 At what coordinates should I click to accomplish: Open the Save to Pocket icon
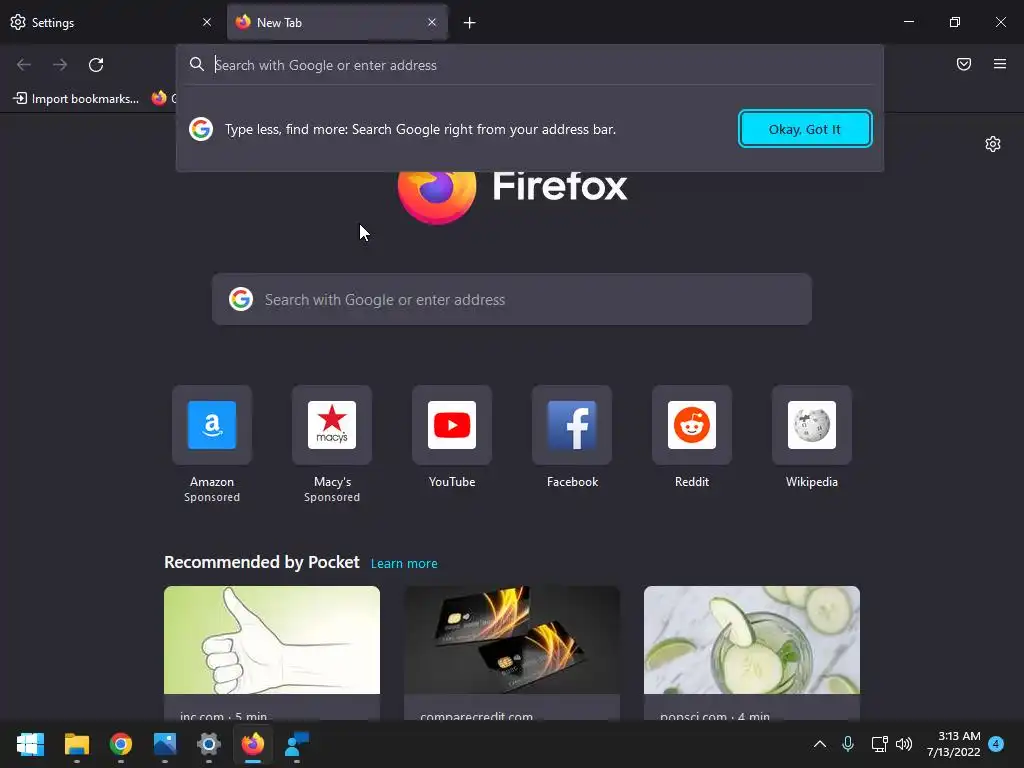(964, 64)
